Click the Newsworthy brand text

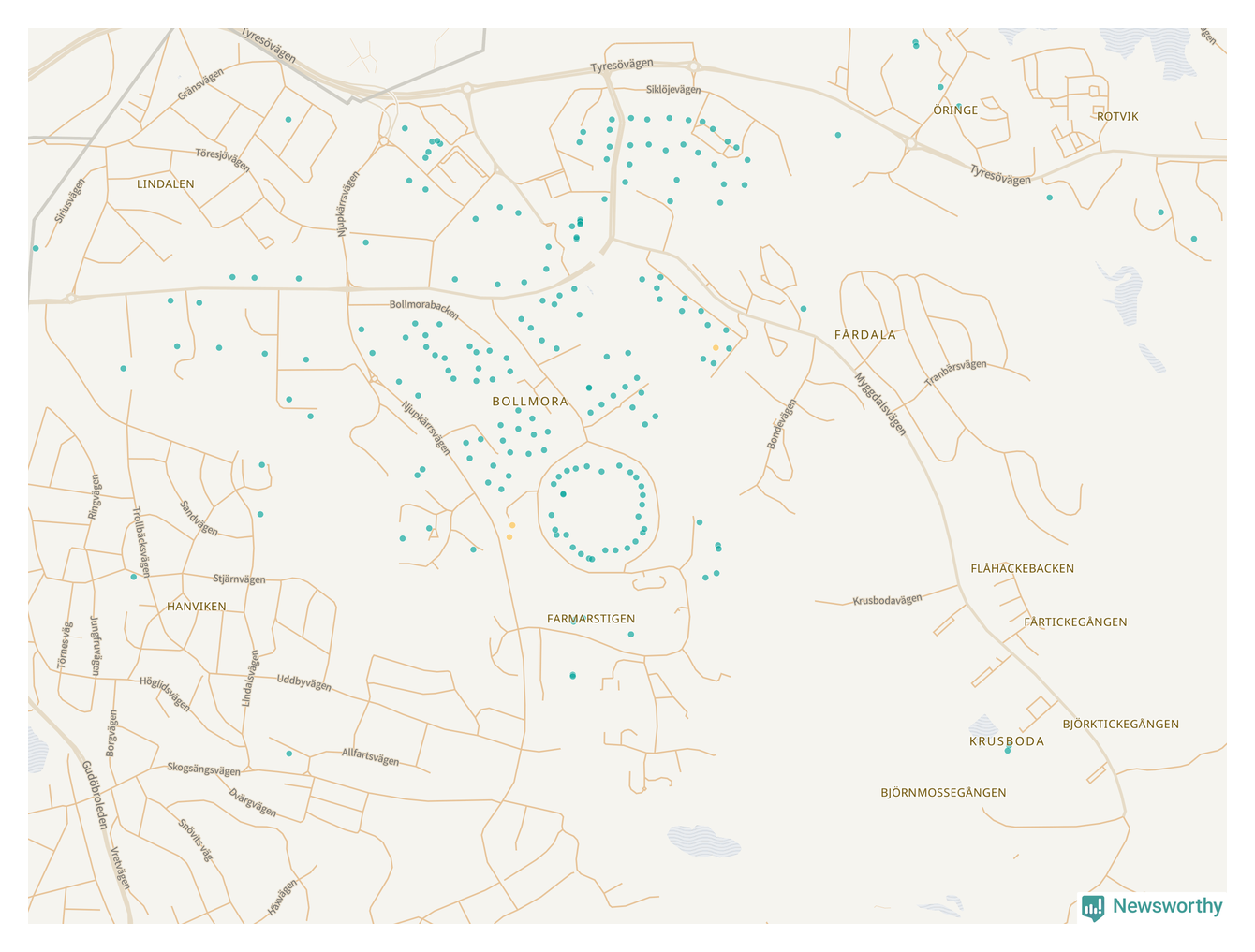[1167, 906]
